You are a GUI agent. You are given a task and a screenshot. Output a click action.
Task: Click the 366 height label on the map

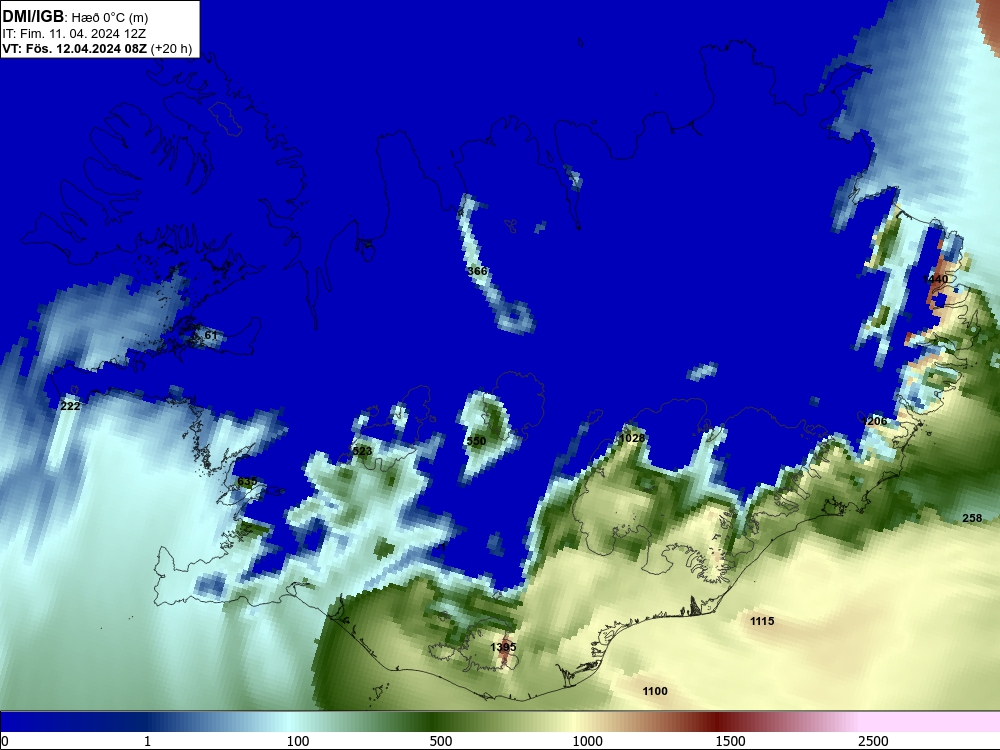tap(477, 271)
